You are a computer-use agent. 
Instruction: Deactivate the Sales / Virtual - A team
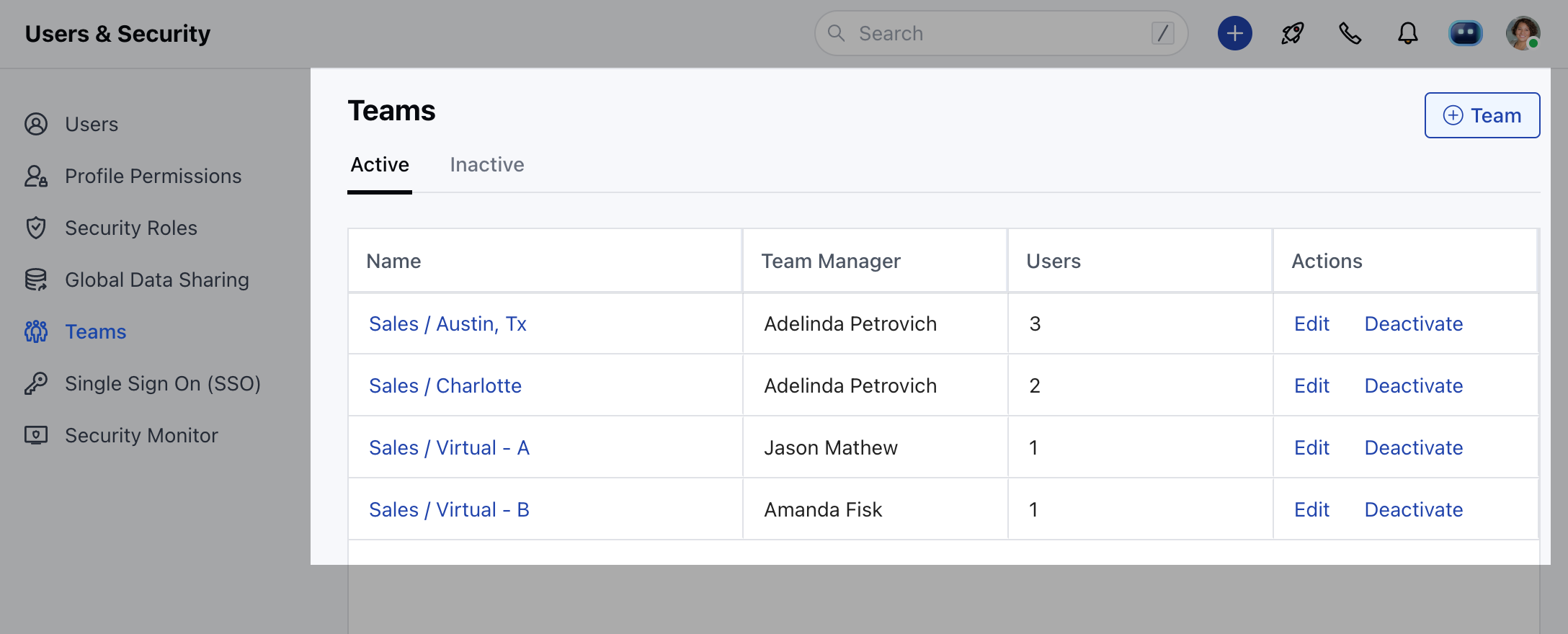point(1413,448)
